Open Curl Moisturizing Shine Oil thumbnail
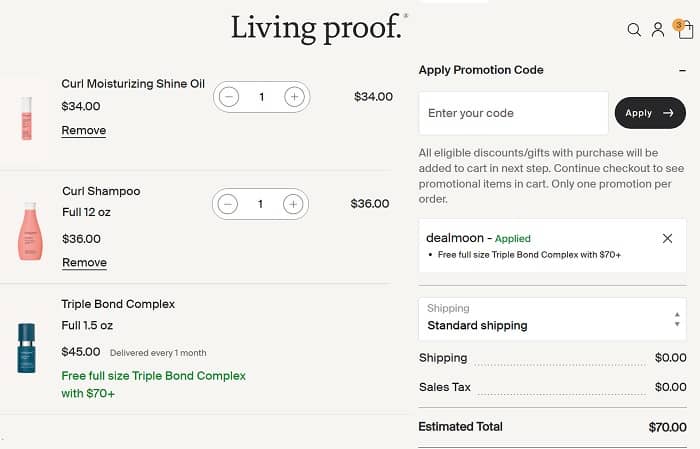The width and height of the screenshot is (700, 449). click(26, 117)
